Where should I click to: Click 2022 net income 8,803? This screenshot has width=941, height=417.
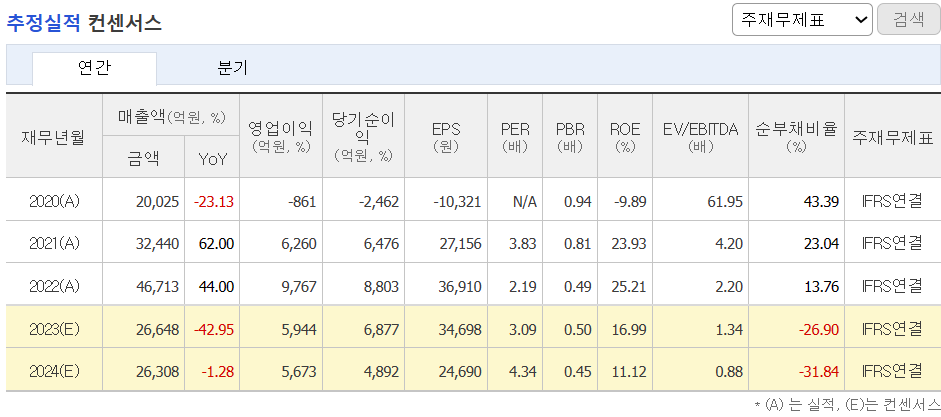pyautogui.click(x=380, y=287)
